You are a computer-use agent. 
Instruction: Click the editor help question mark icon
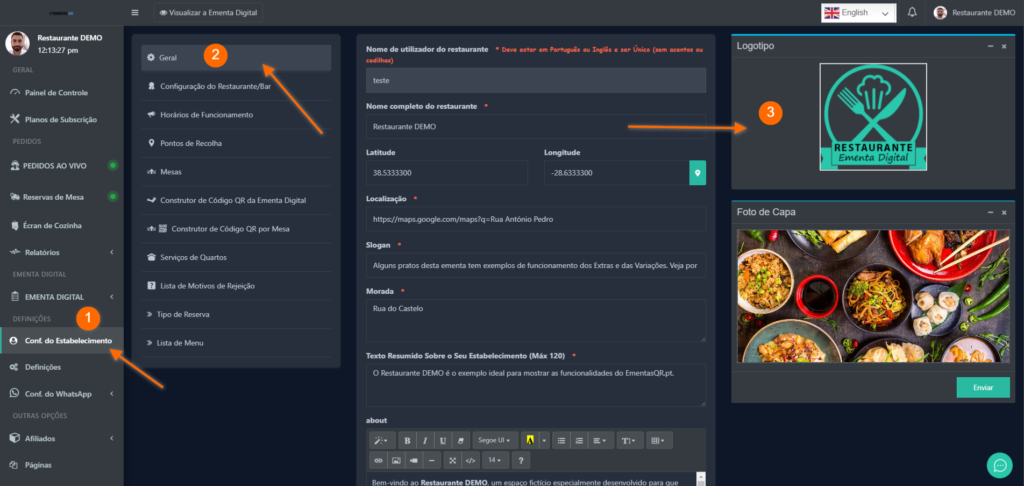click(520, 460)
